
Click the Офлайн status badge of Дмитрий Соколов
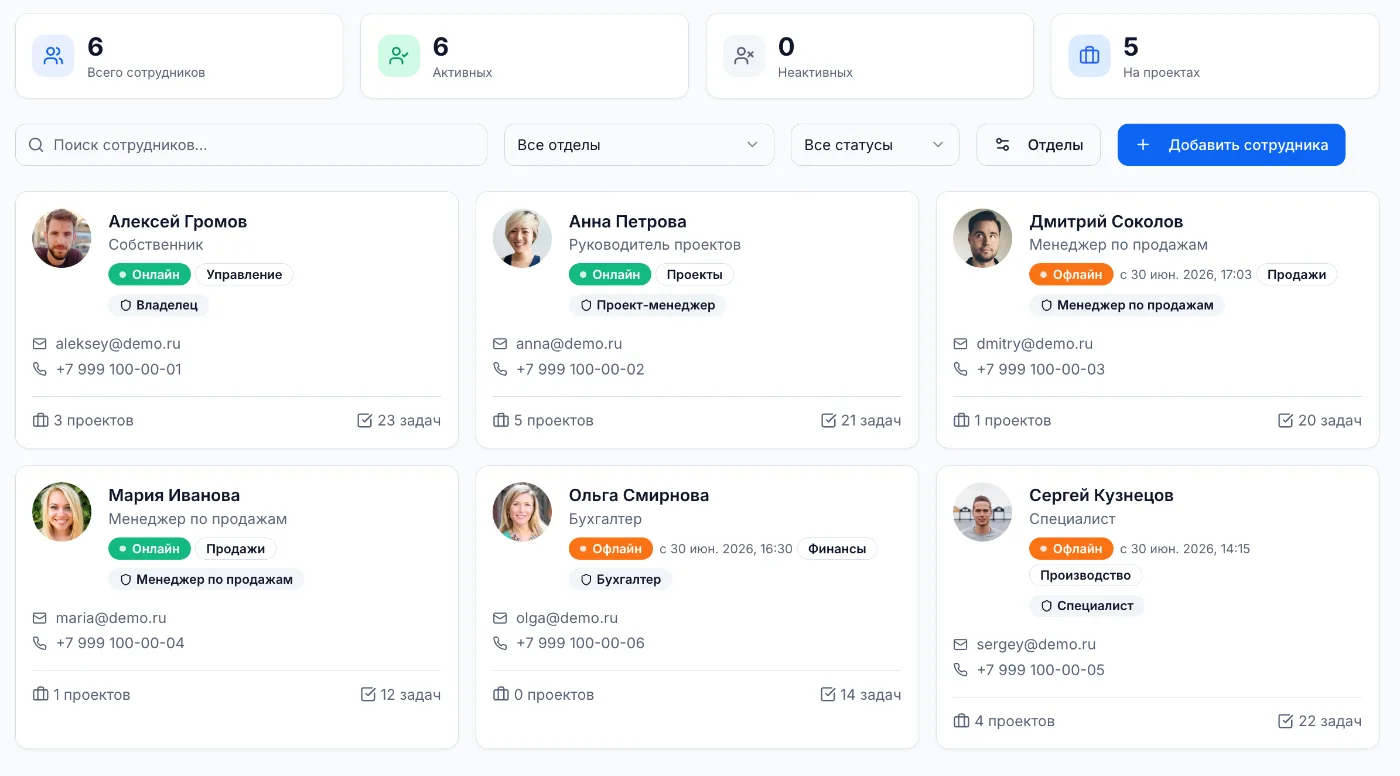pyautogui.click(x=1070, y=274)
